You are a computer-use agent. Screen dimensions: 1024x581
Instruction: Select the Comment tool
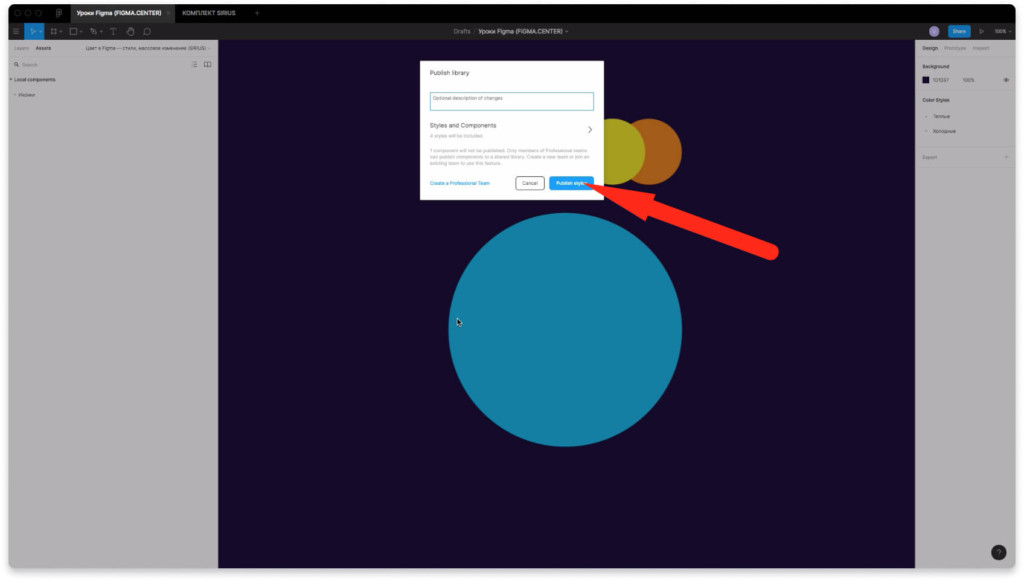pyautogui.click(x=147, y=31)
